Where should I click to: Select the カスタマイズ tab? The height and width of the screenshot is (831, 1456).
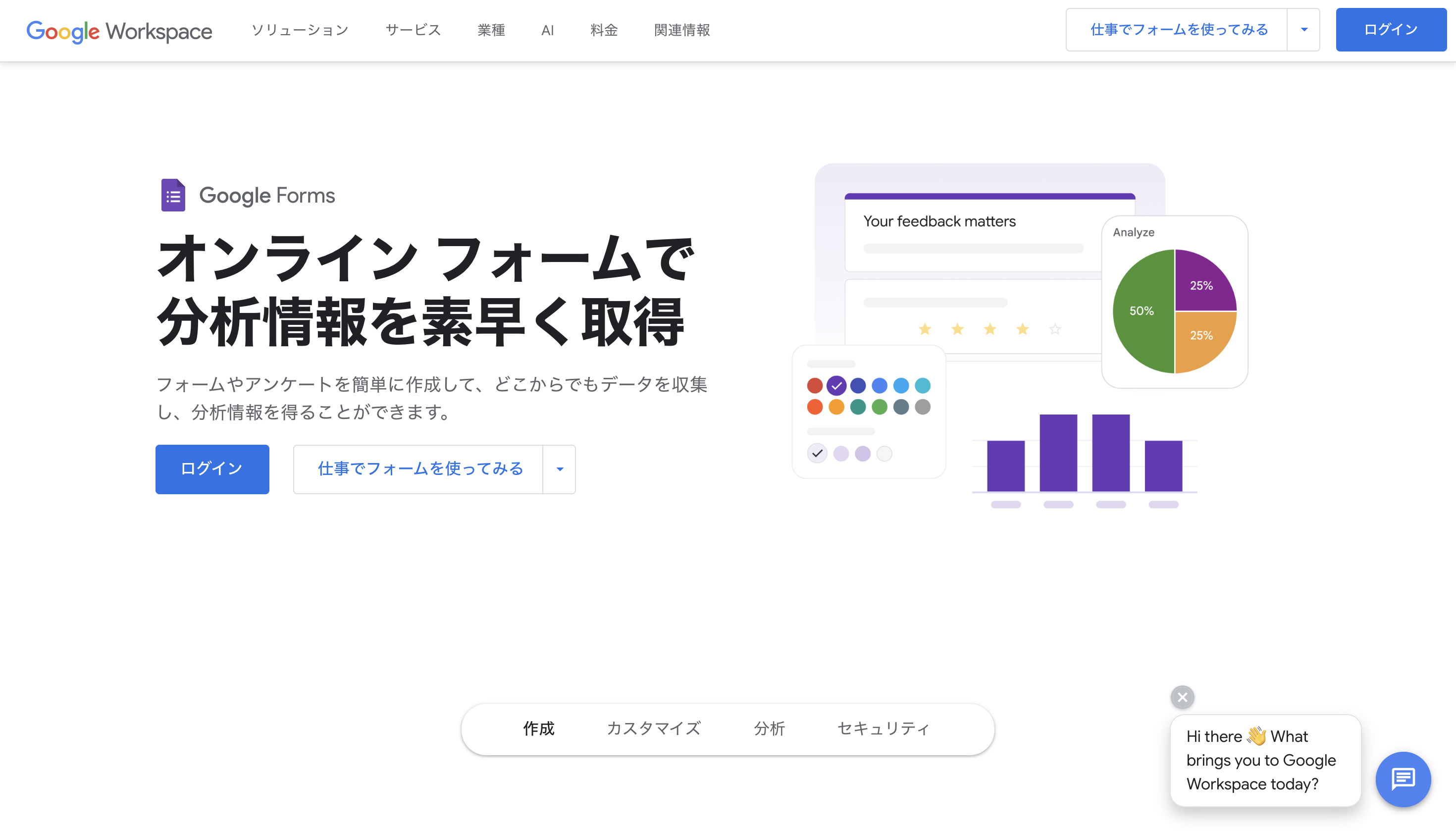point(654,729)
